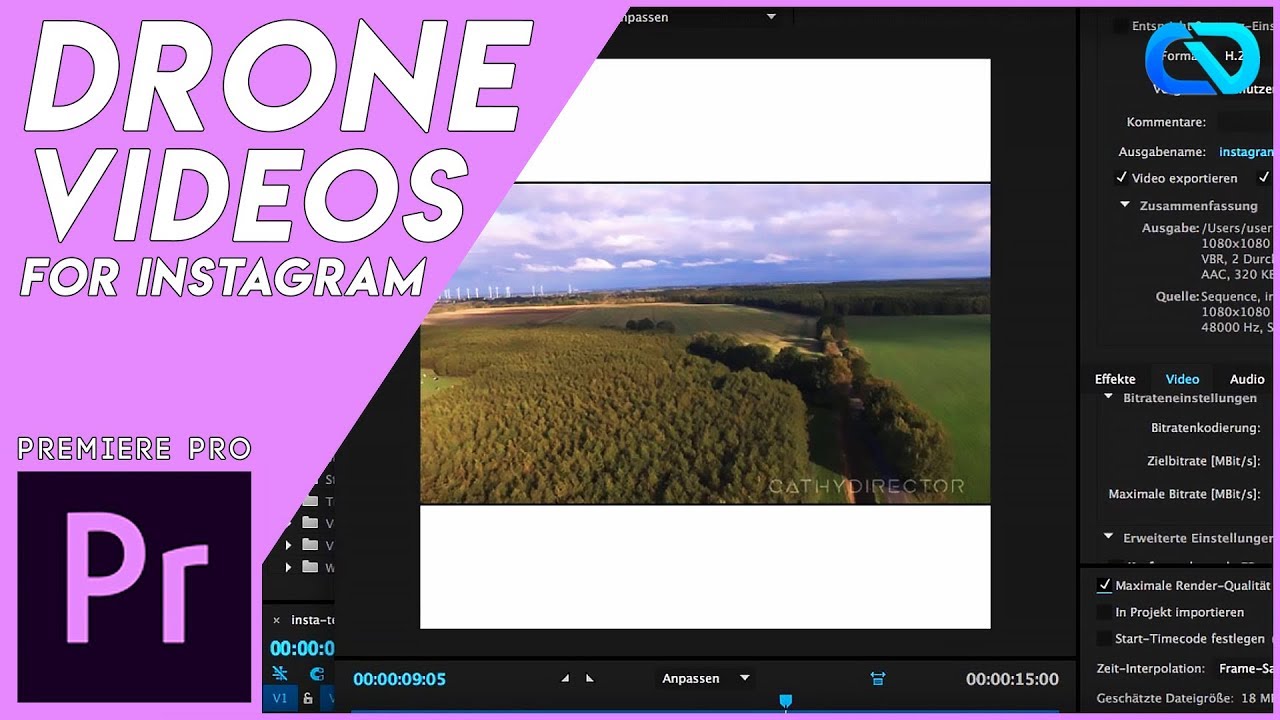Screen dimensions: 1280x720
Task: Select the V1 source patch button
Action: point(279,698)
